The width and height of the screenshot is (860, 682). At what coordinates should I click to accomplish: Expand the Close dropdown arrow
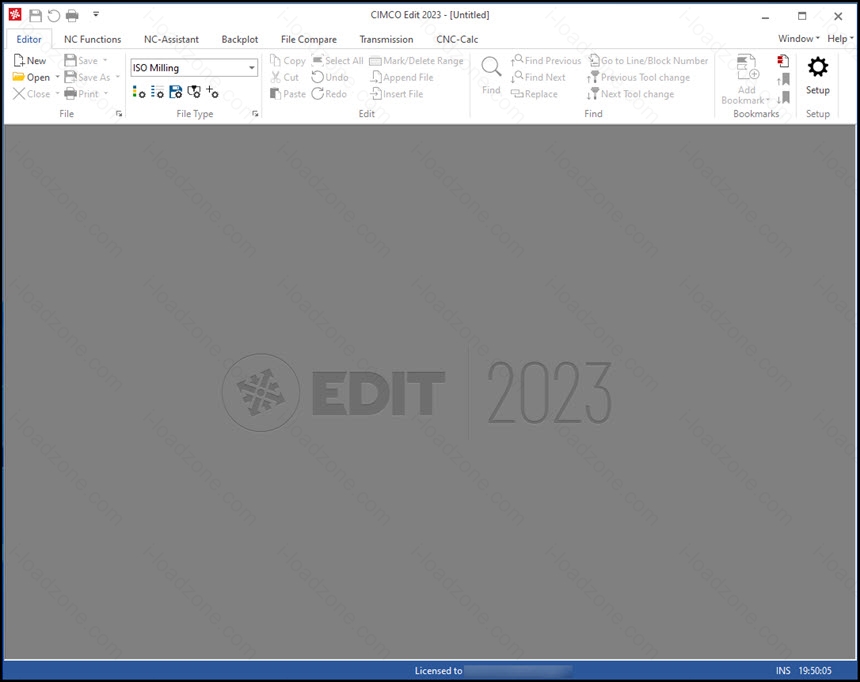(57, 93)
